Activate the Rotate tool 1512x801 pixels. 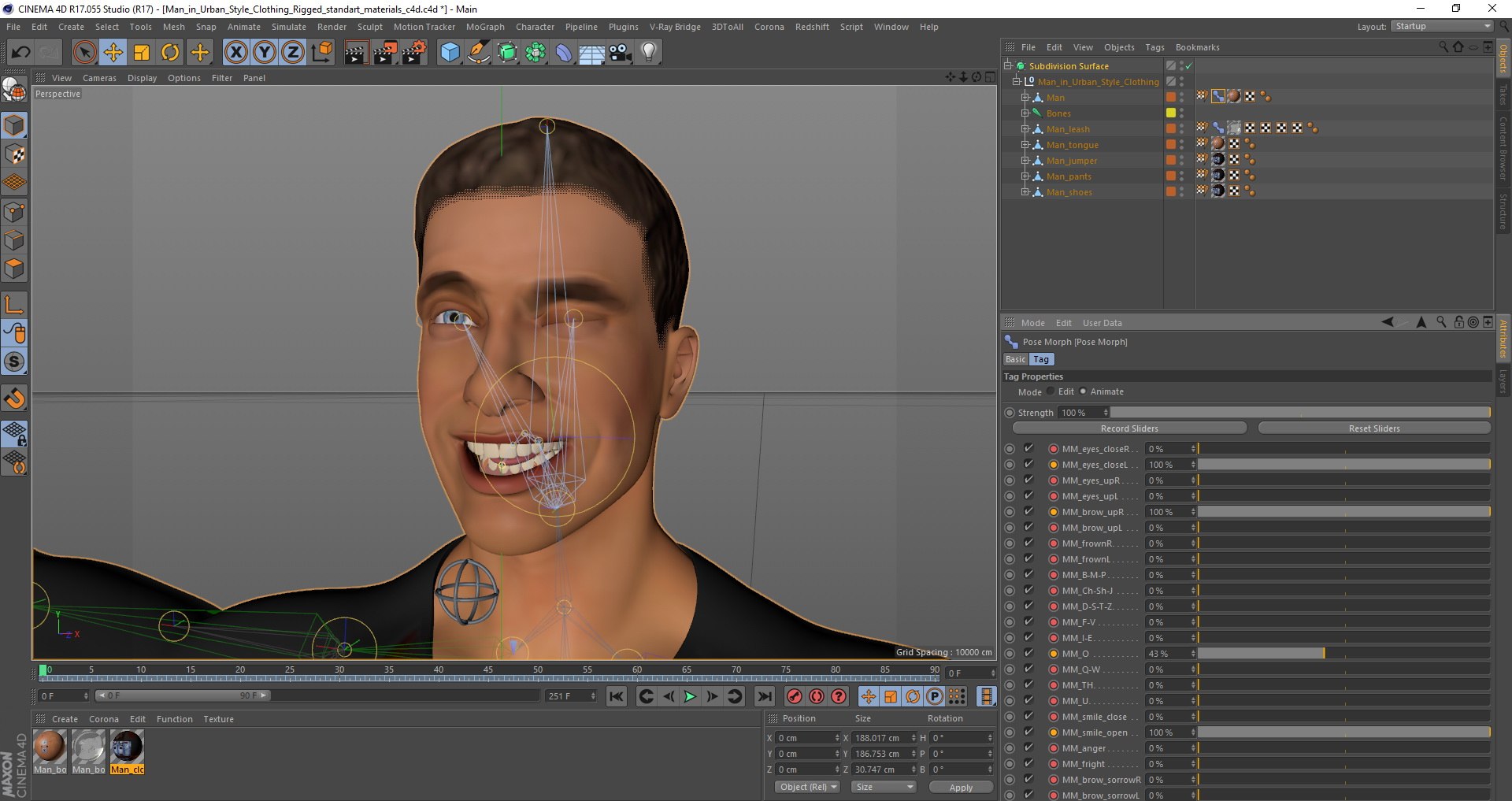[x=170, y=53]
